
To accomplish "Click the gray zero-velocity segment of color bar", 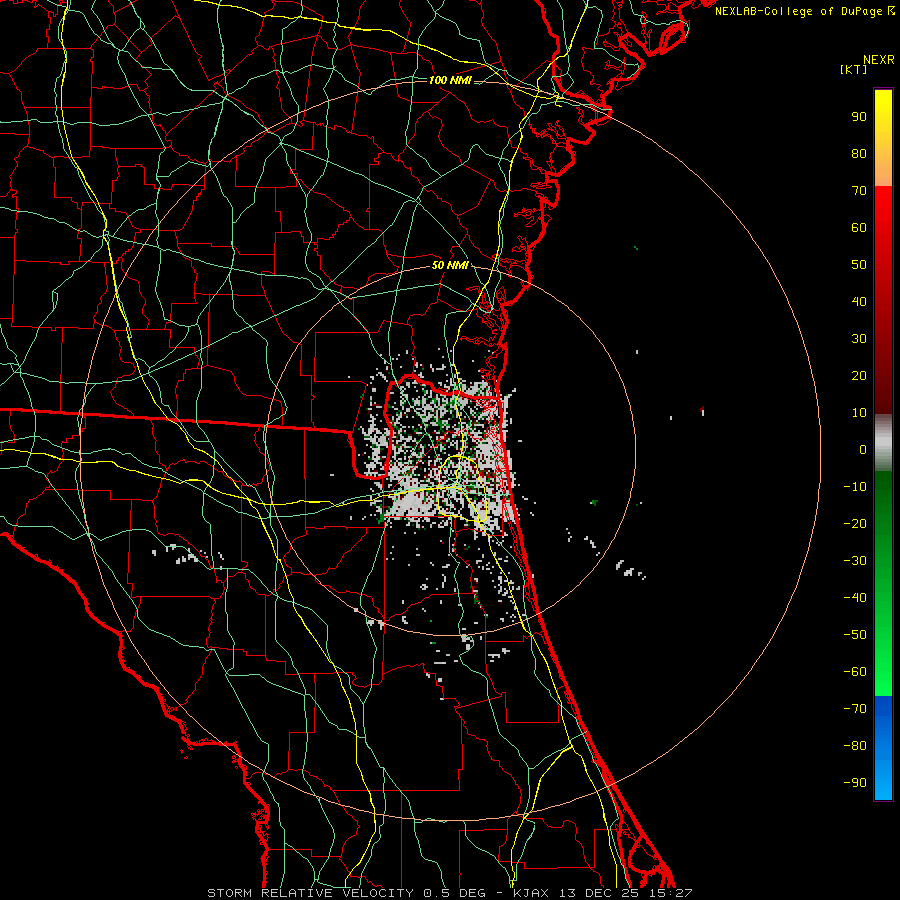I will [x=883, y=443].
